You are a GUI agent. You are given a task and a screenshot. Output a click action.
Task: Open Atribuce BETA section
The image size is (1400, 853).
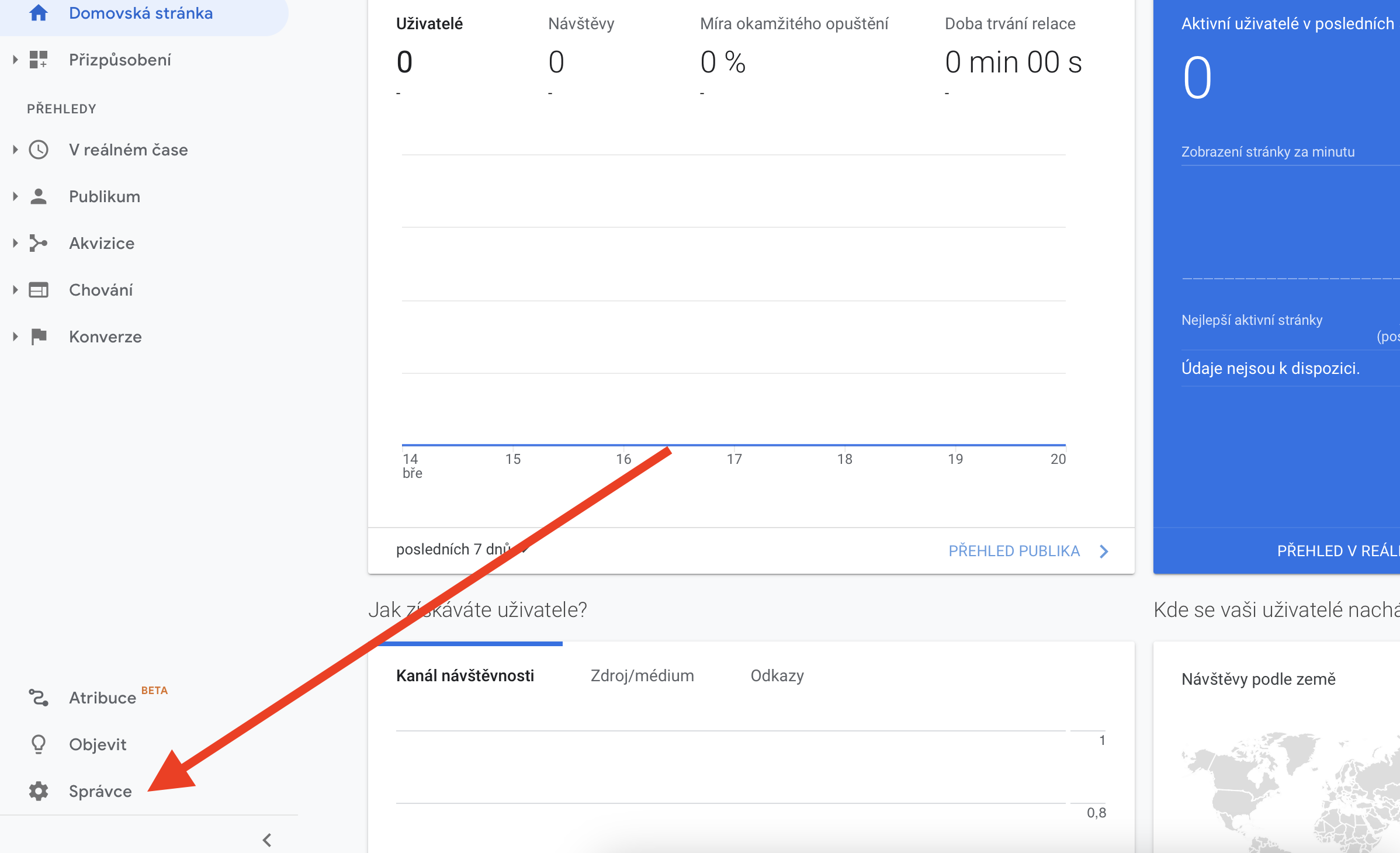(103, 698)
